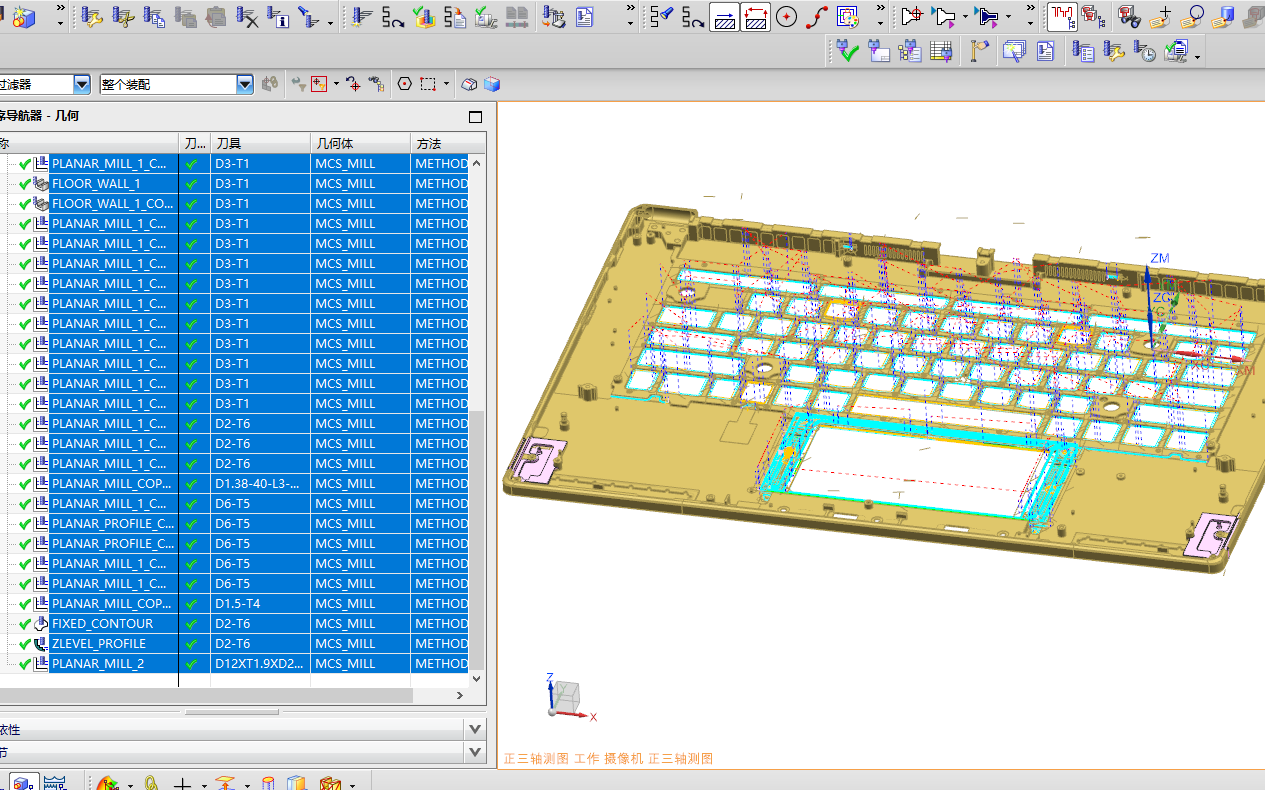
Task: Open the filter type dropdown
Action: (82, 85)
